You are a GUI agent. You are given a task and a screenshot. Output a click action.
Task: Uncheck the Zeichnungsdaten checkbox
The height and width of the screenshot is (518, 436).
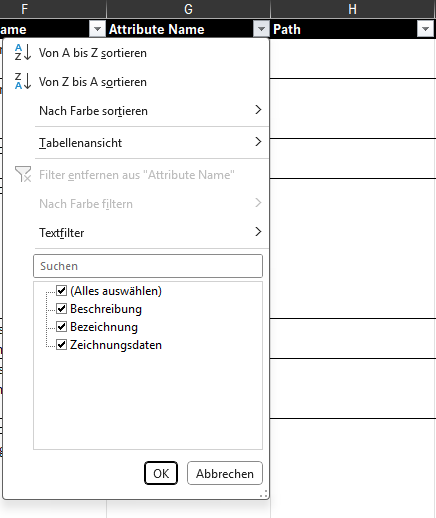(61, 345)
